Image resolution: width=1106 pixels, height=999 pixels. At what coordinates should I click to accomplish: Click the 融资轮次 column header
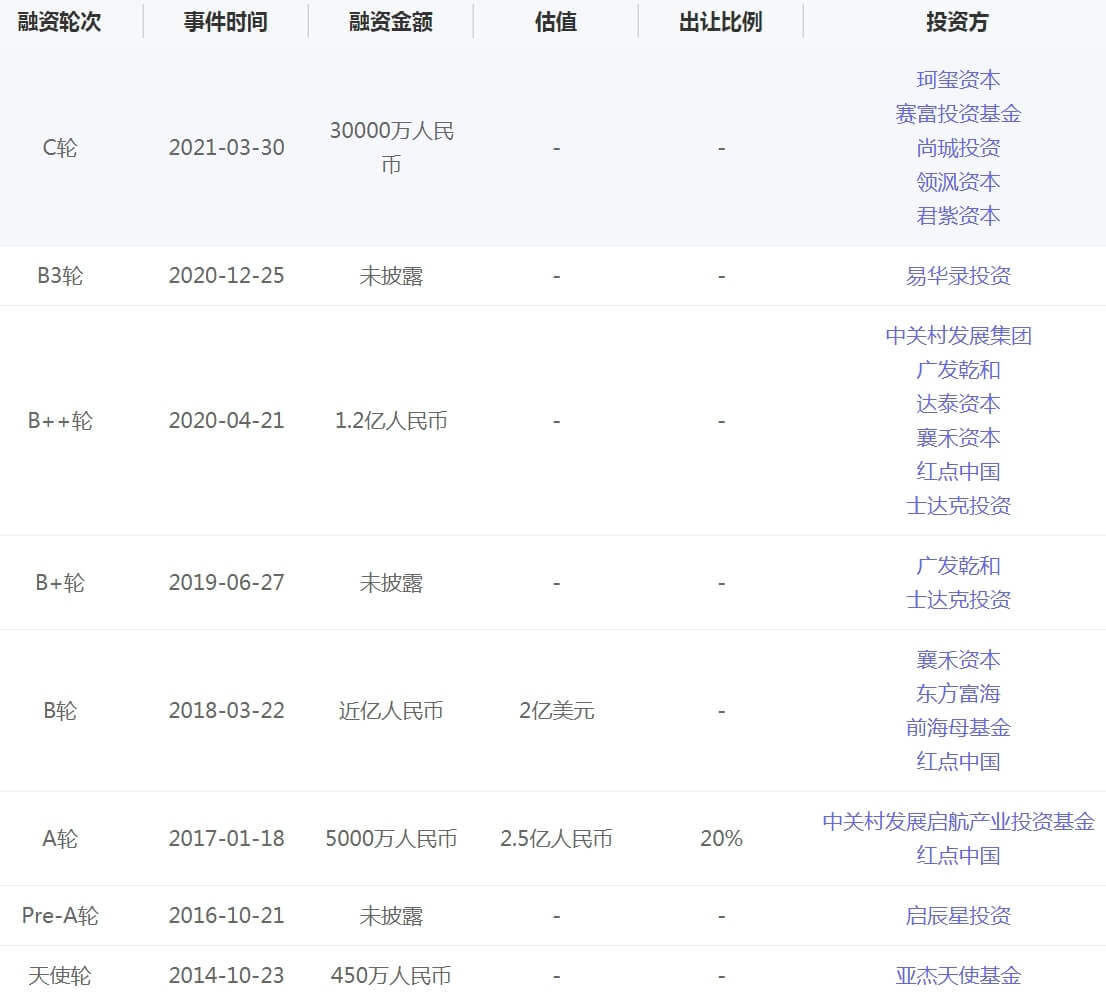[59, 22]
